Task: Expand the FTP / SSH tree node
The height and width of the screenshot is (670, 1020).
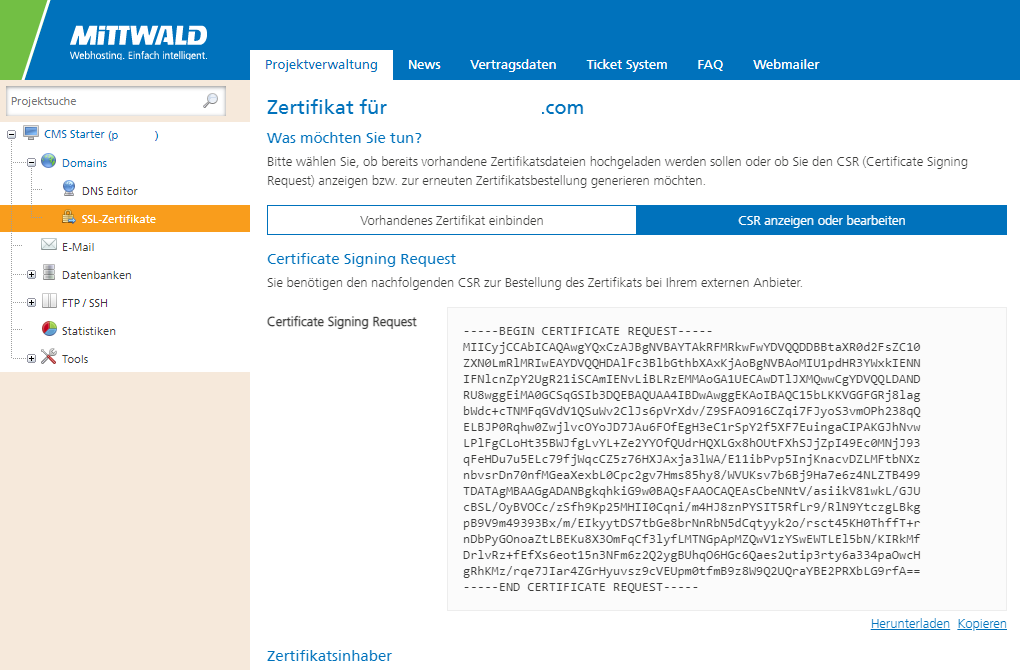Action: pyautogui.click(x=31, y=302)
